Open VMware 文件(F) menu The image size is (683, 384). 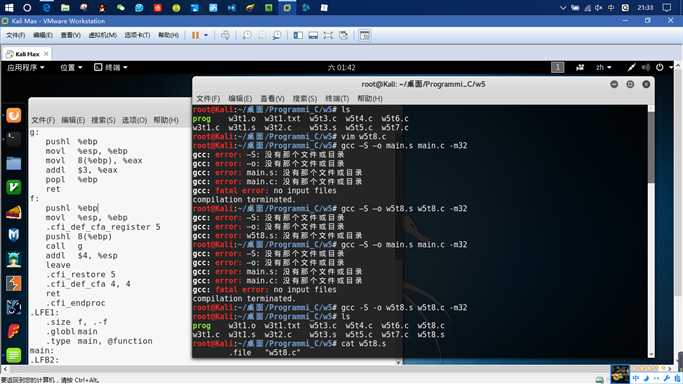[15, 35]
